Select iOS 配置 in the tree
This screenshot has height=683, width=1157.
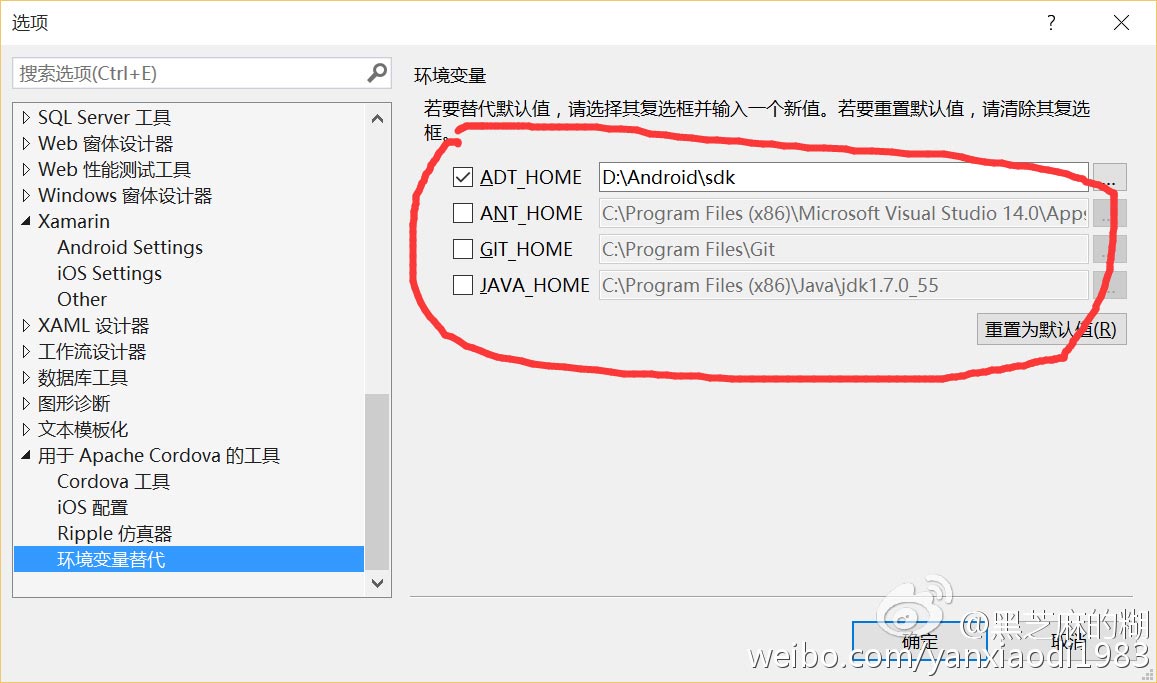click(92, 507)
